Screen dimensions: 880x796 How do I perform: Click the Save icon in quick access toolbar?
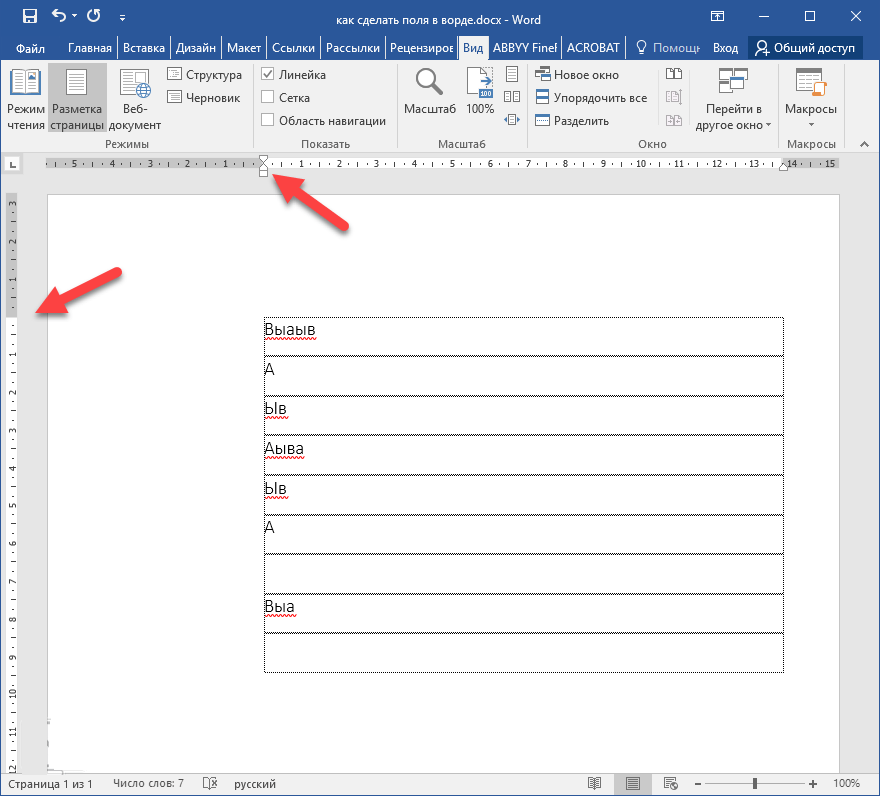(30, 16)
